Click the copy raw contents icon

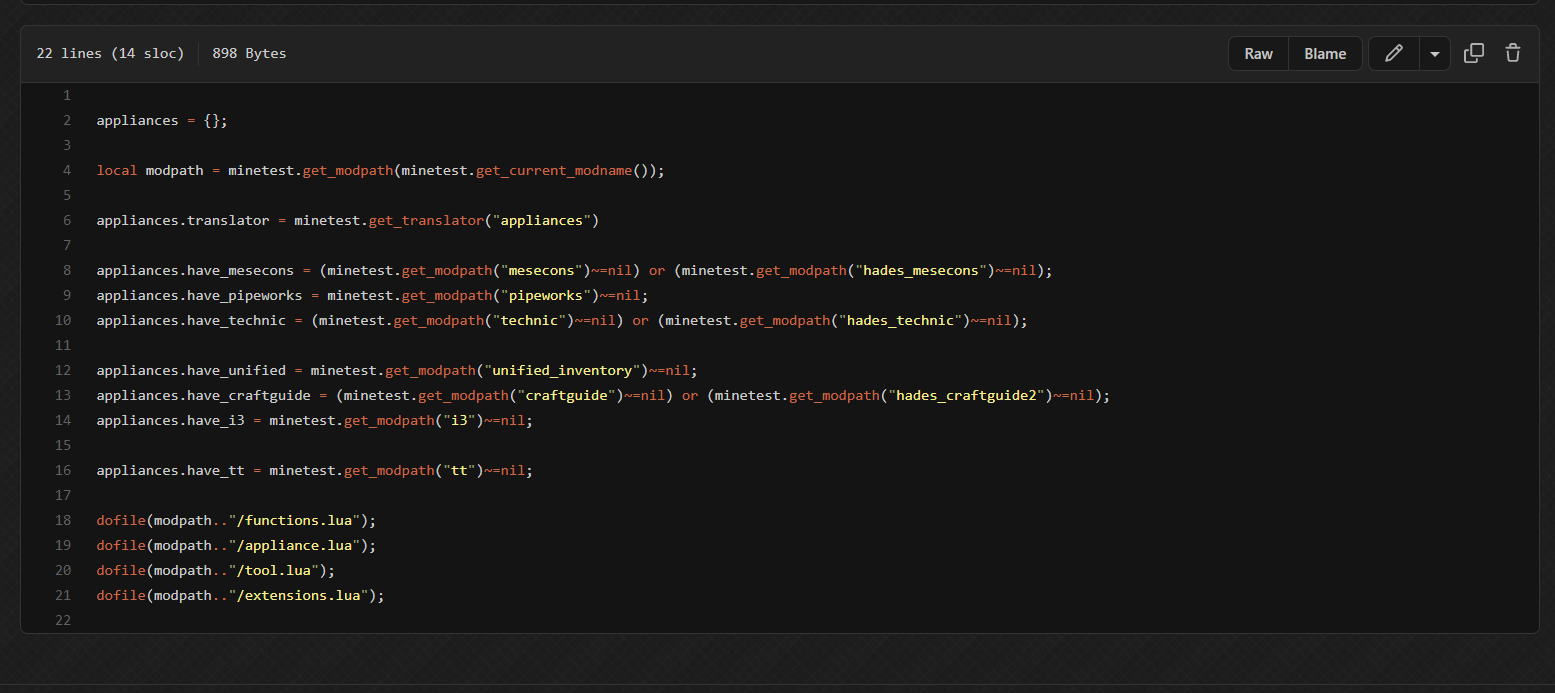click(x=1473, y=54)
